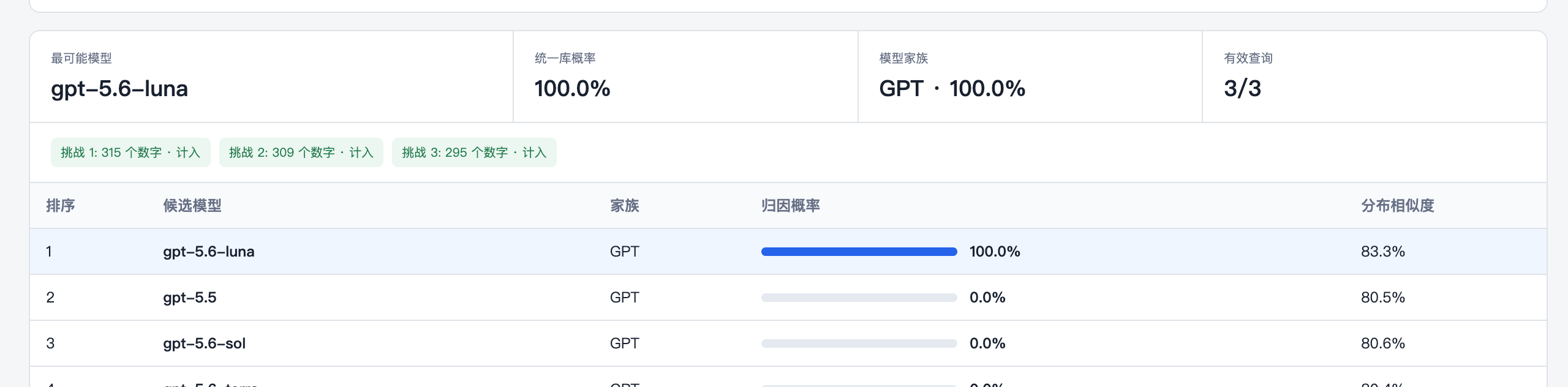Click the 模型家族 value GPT · 100.0%
1568x387 pixels.
pyautogui.click(x=952, y=89)
